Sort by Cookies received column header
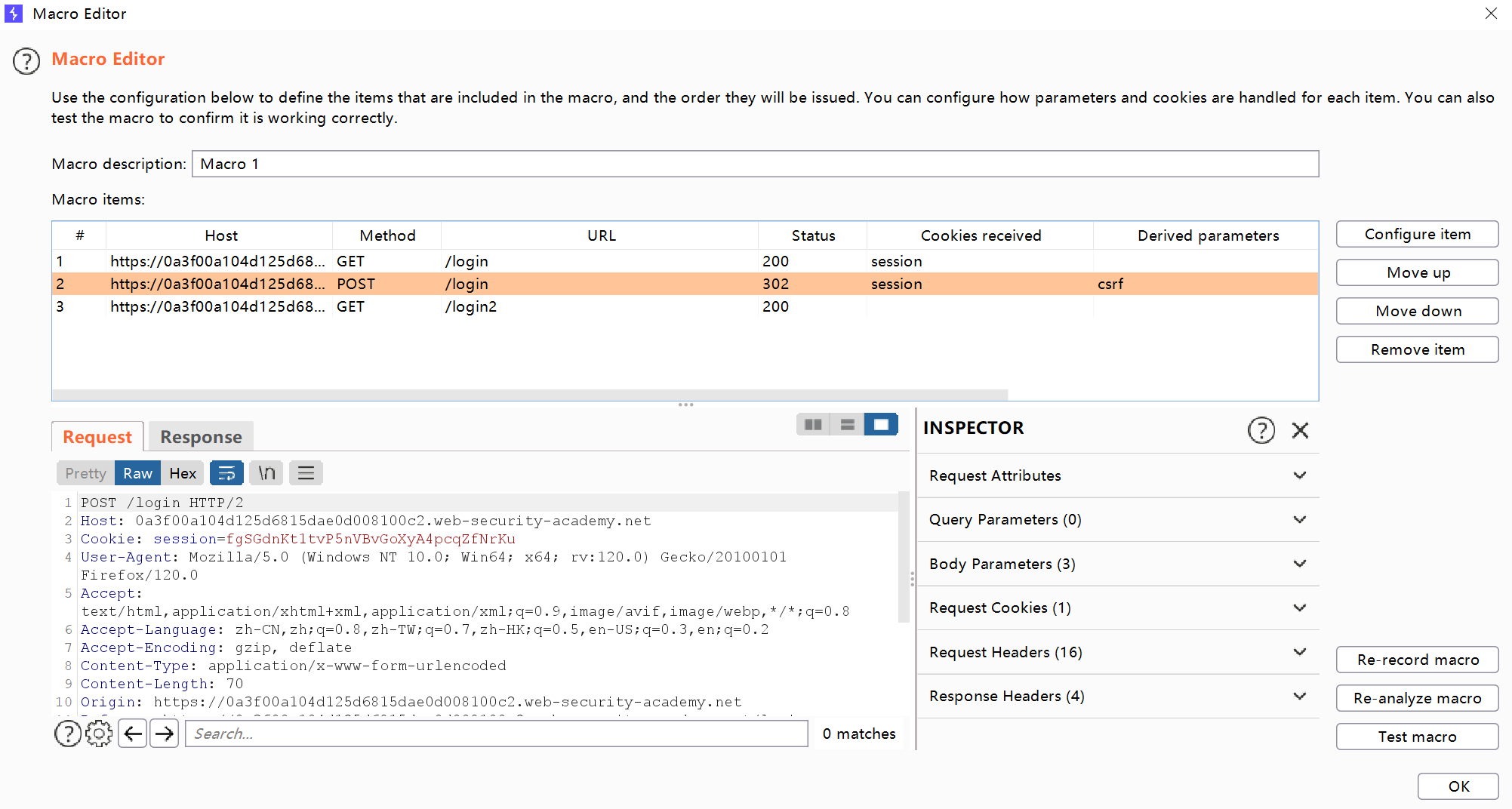 click(981, 235)
